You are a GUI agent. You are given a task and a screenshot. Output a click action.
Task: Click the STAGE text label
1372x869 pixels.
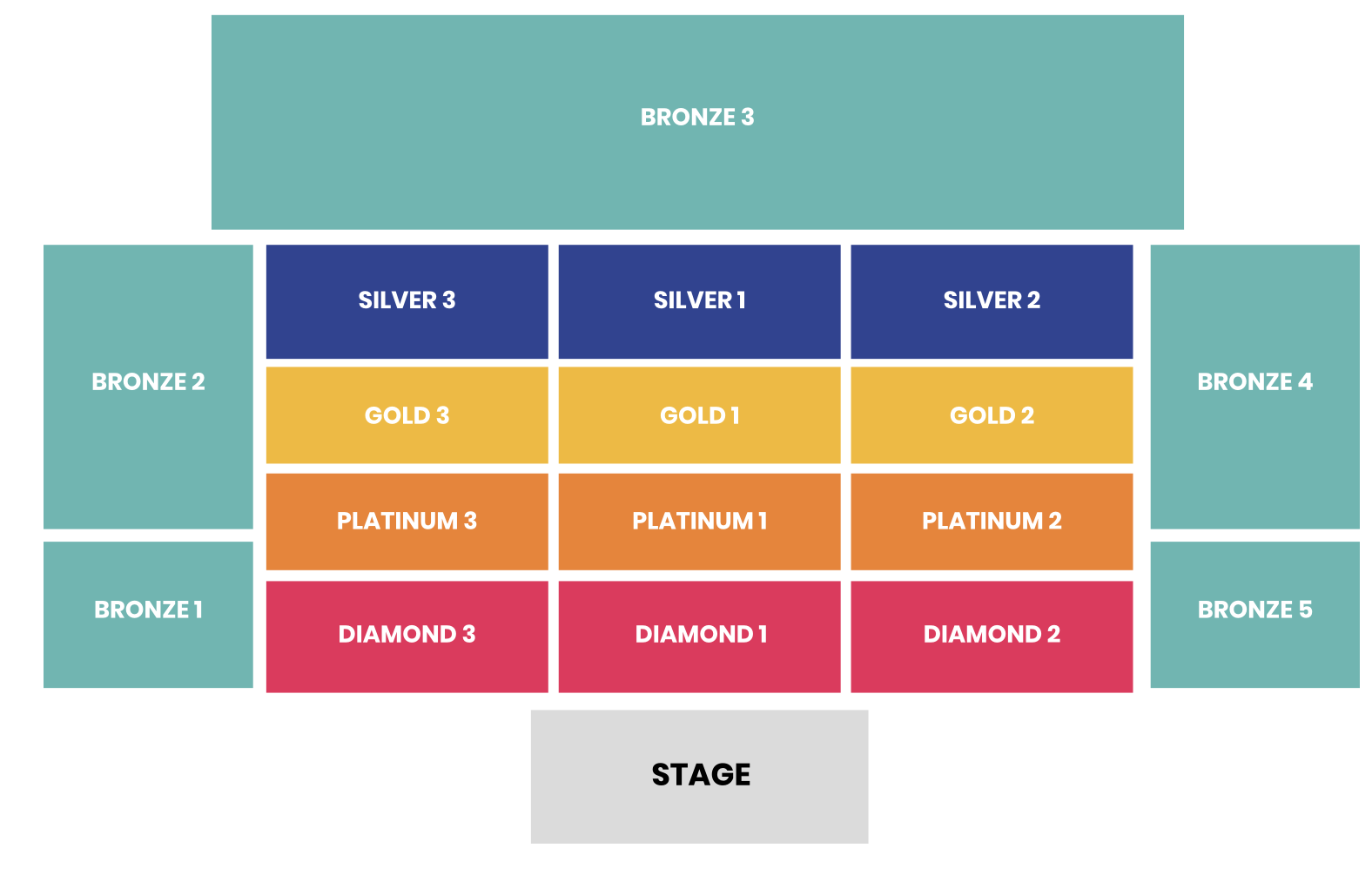click(701, 774)
